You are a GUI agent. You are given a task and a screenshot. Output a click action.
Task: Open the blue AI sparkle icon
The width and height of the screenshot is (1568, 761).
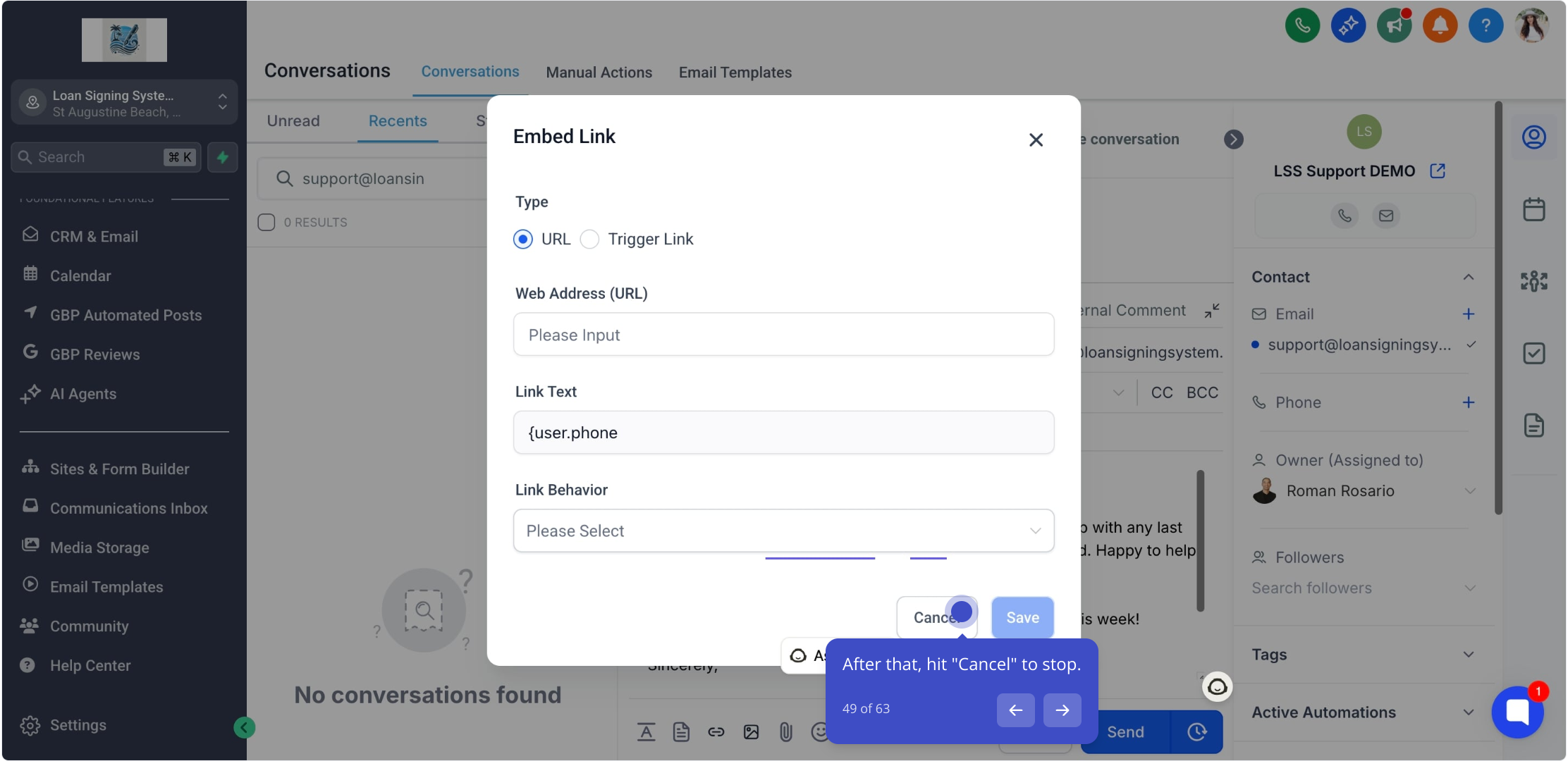[x=1348, y=26]
